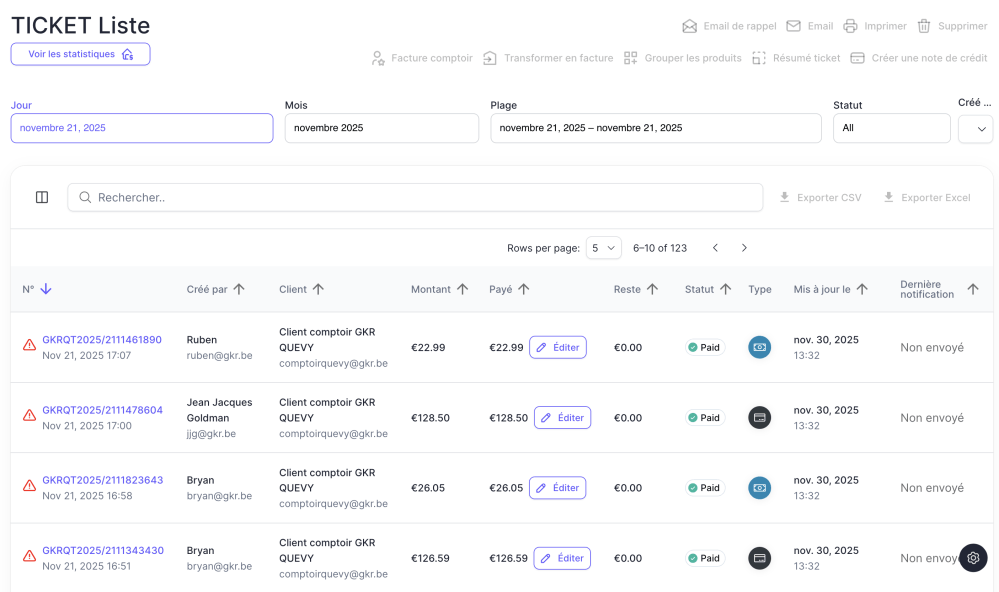Sort by N° column arrow
The image size is (999, 592).
tap(46, 289)
